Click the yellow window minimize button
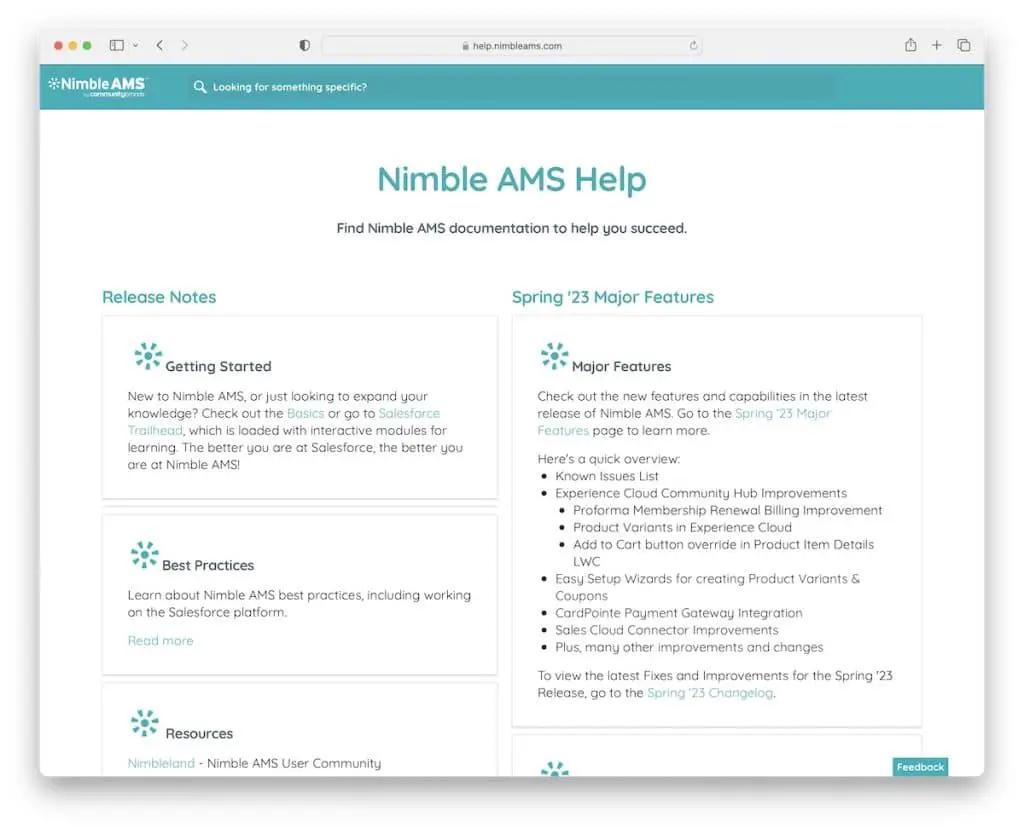This screenshot has width=1024, height=829. point(72,45)
